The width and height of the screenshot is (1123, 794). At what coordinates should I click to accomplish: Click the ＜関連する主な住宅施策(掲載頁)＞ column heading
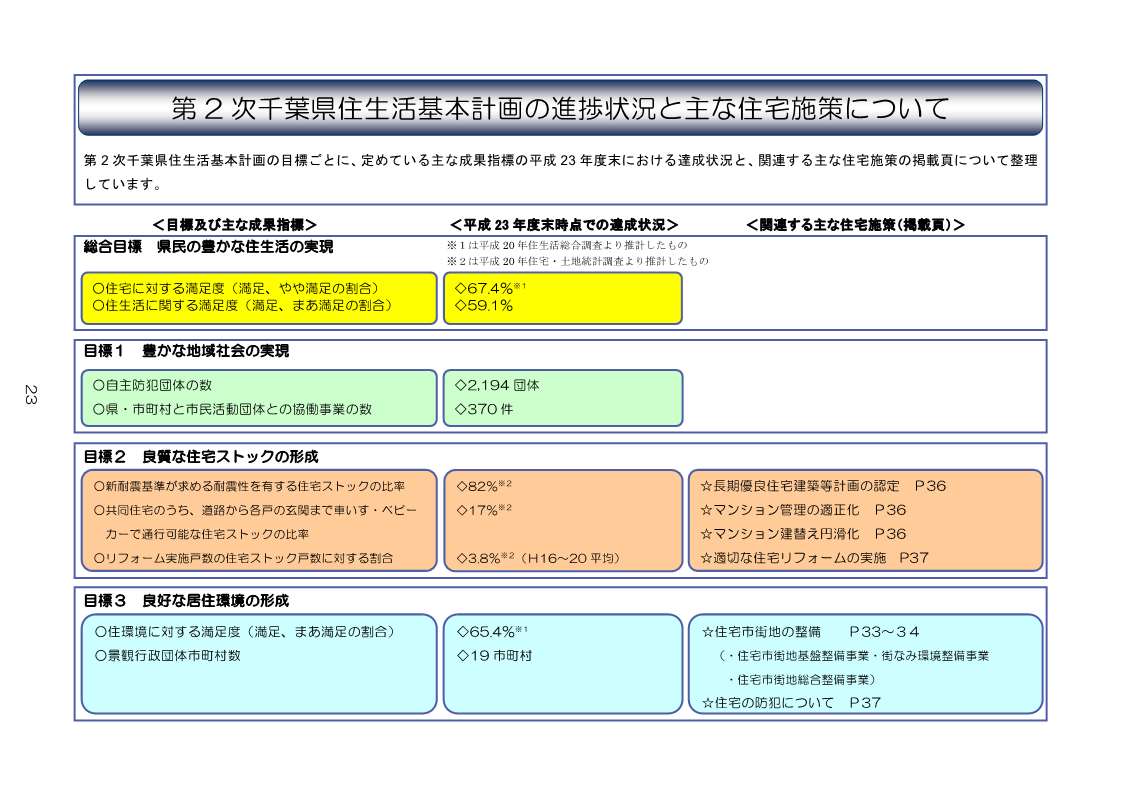pos(855,224)
